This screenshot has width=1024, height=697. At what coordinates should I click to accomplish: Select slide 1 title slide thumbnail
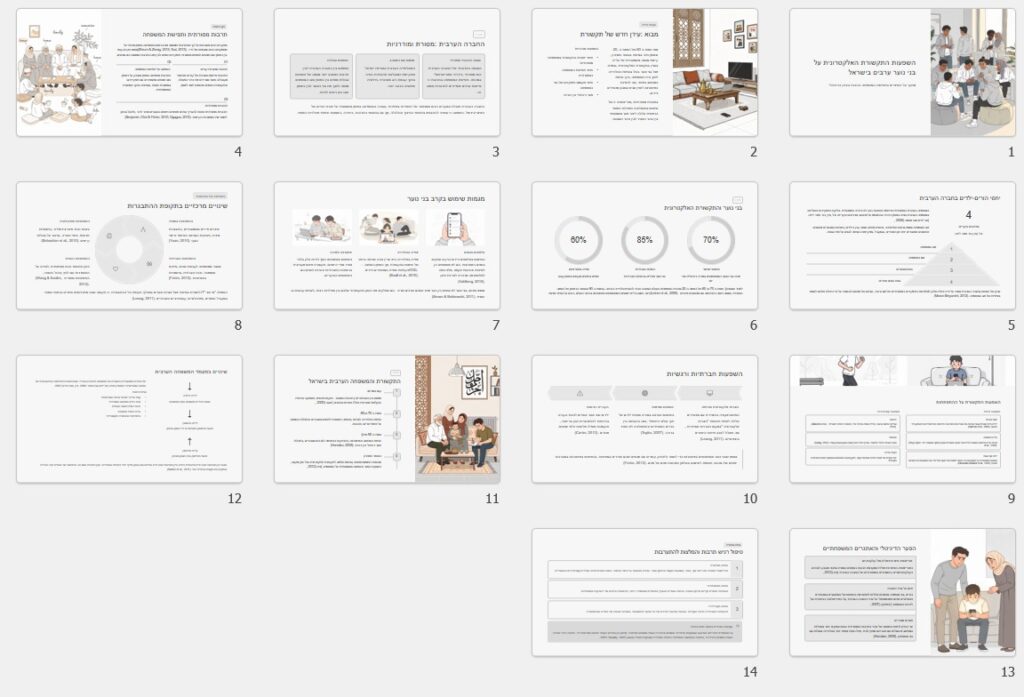pos(902,73)
